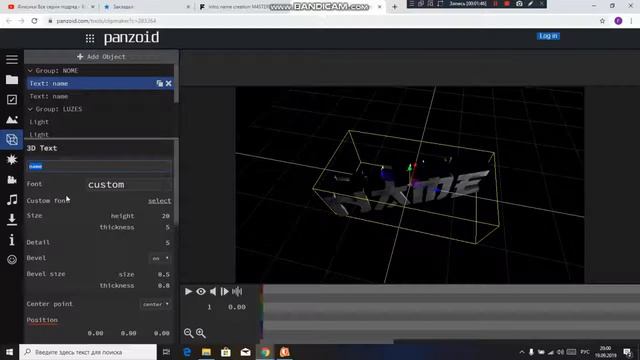
Task: Open Microsoft Edge from taskbar
Action: pyautogui.click(x=187, y=352)
